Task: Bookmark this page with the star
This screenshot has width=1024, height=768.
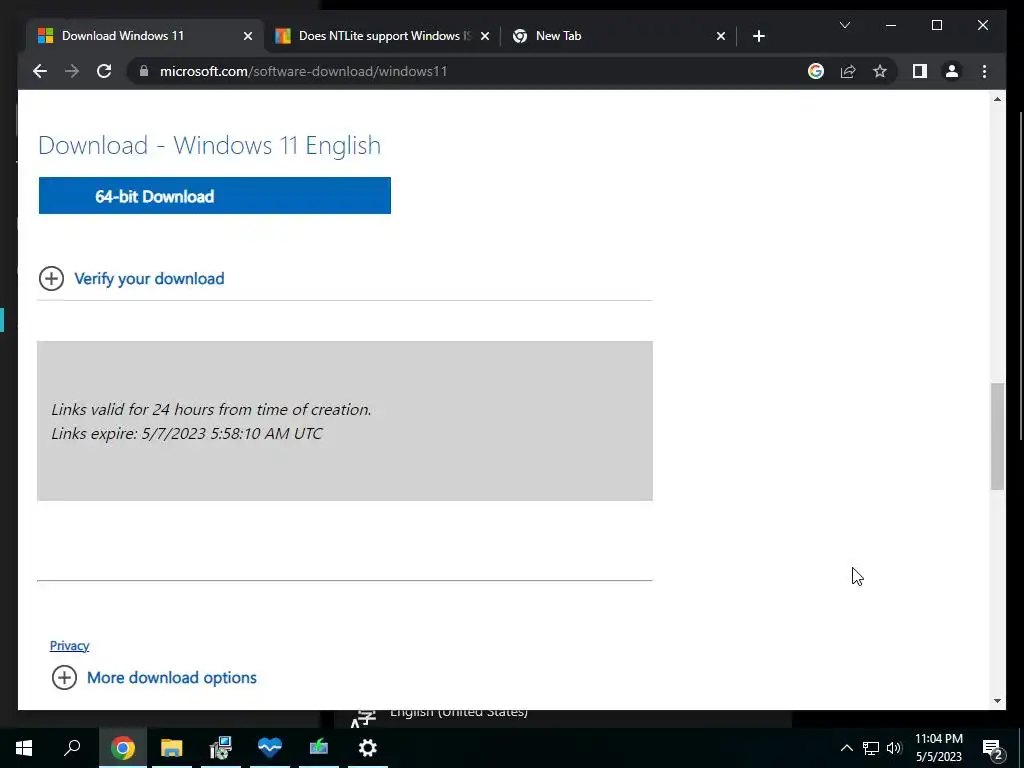Action: 880,71
